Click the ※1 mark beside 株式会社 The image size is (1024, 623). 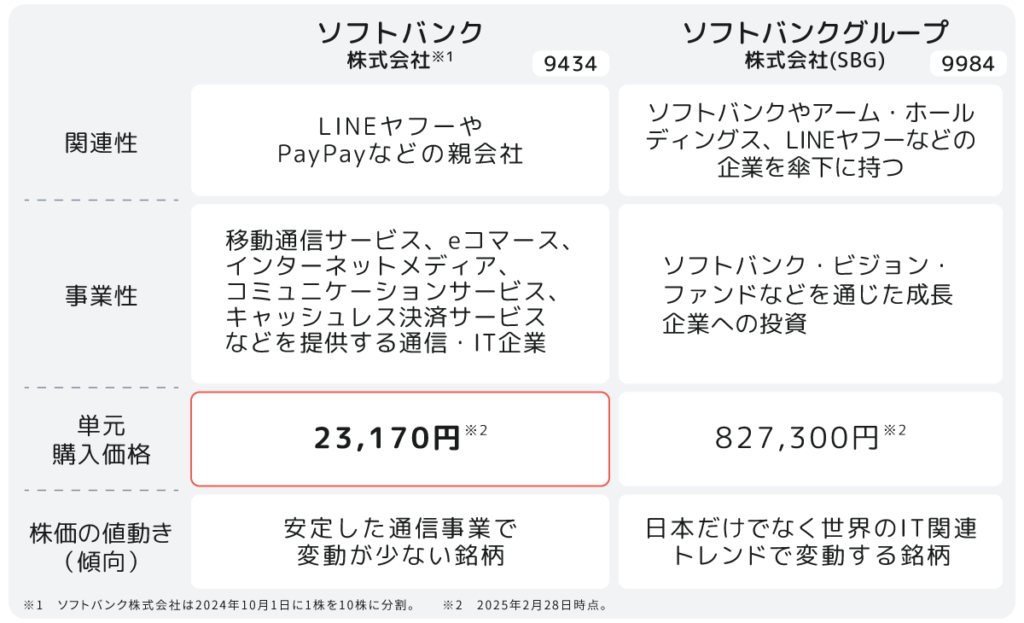point(442,57)
